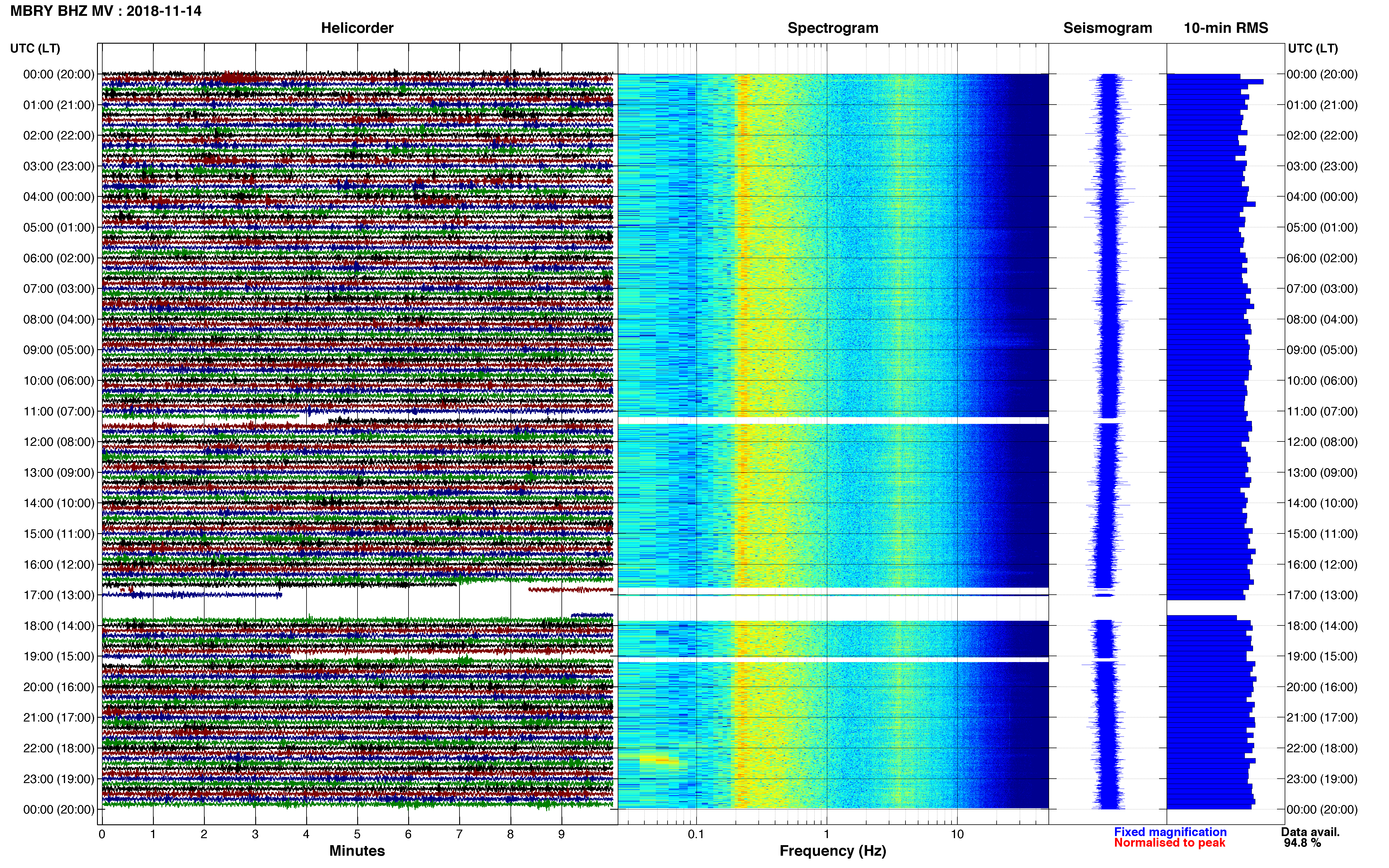Click '06:00 (02:00)' on the 10-min RMS axis
This screenshot has width=1389, height=868.
click(1322, 258)
